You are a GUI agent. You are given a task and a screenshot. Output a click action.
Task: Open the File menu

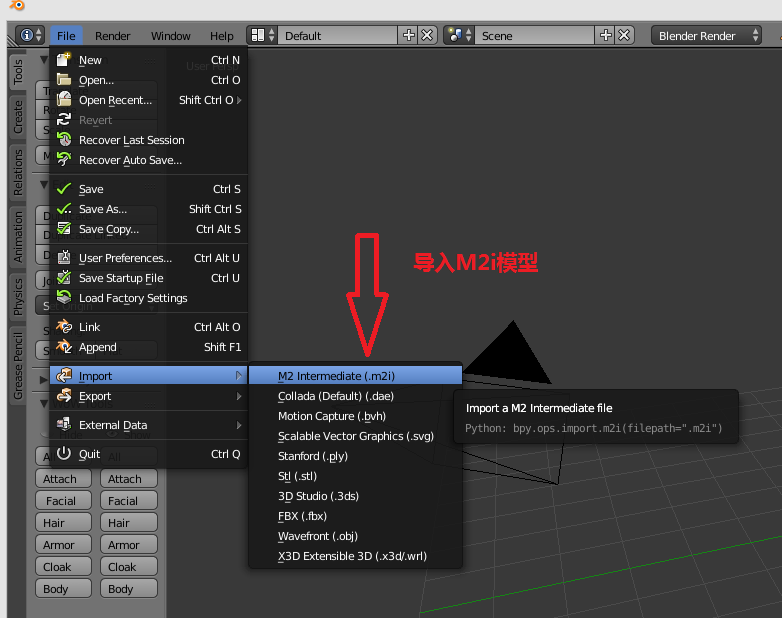(x=66, y=36)
